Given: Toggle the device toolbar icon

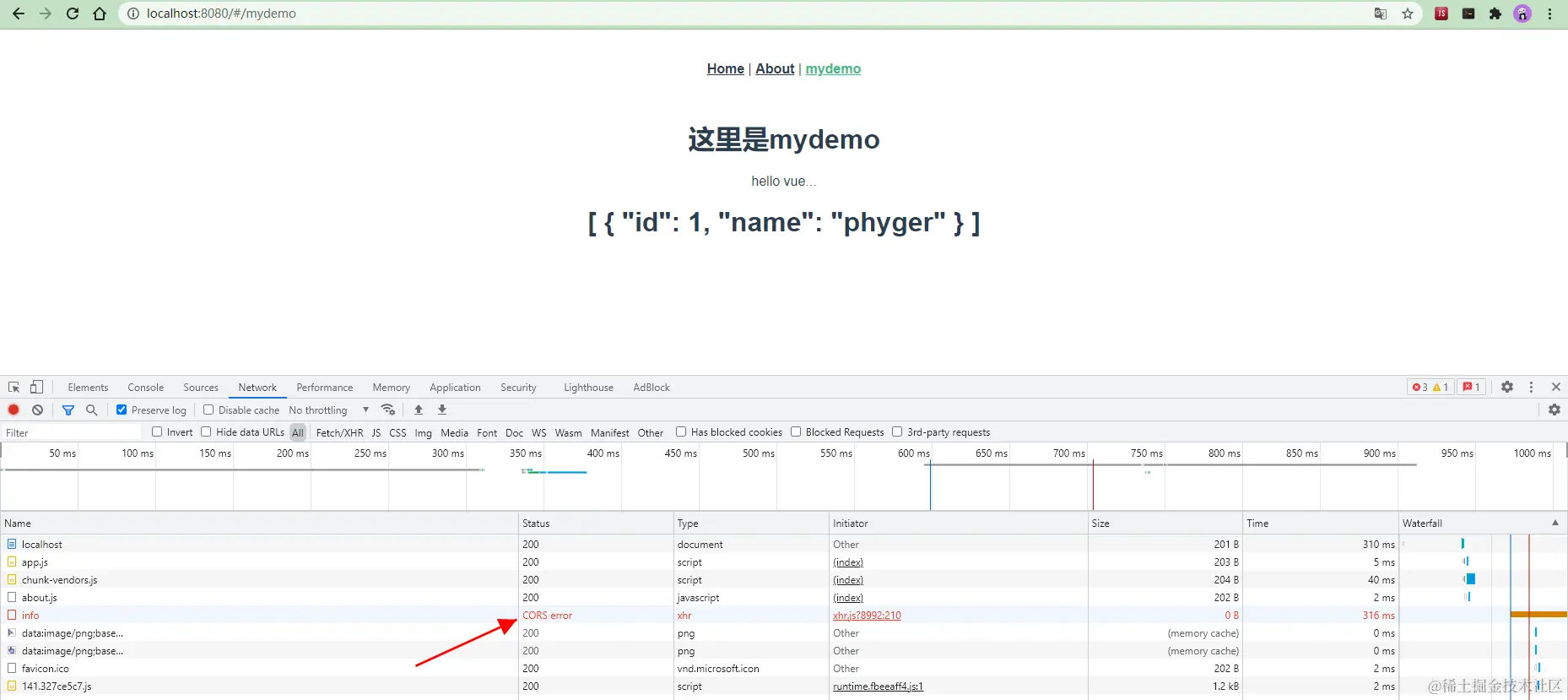Looking at the screenshot, I should click(x=36, y=388).
